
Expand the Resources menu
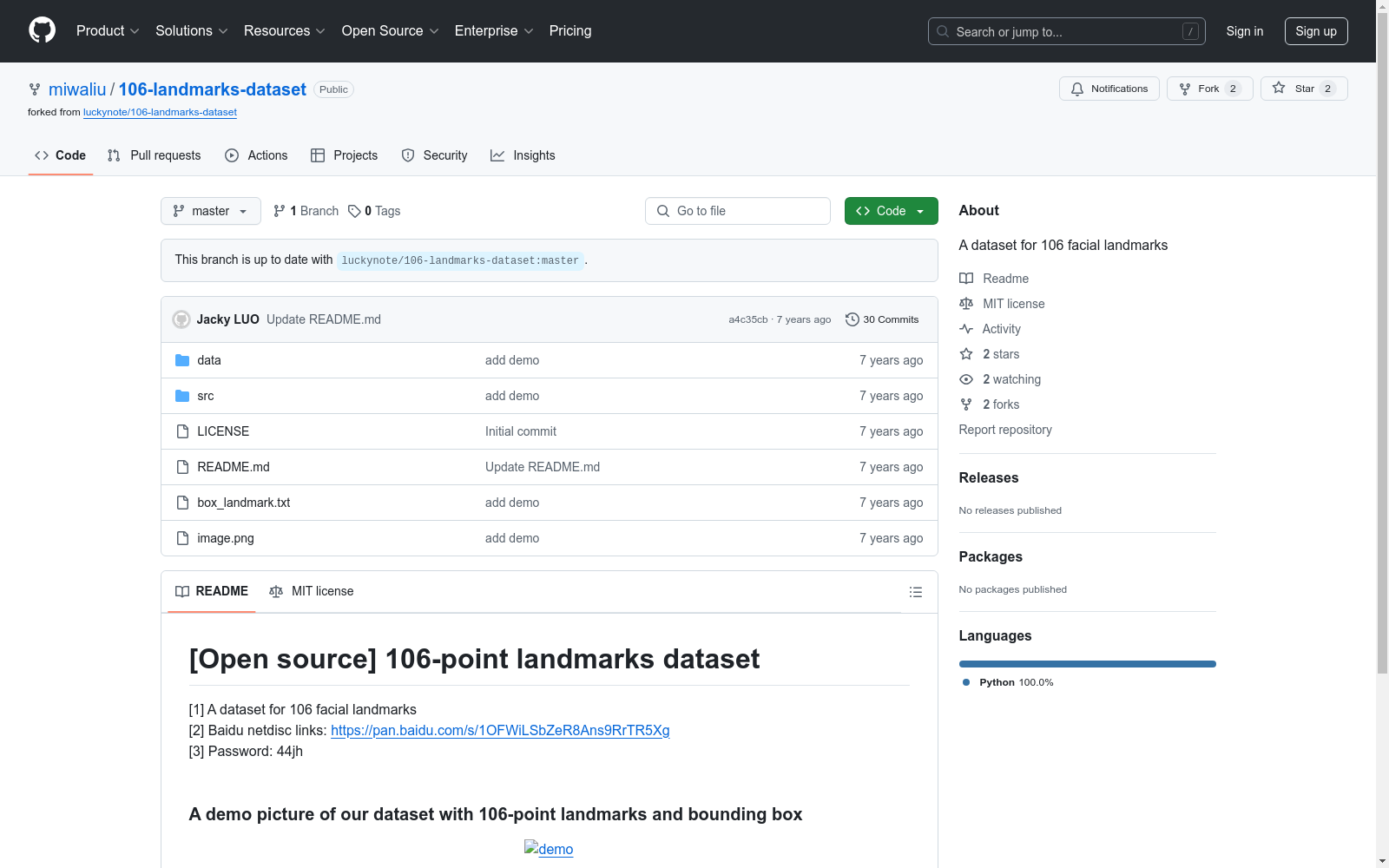coord(285,30)
